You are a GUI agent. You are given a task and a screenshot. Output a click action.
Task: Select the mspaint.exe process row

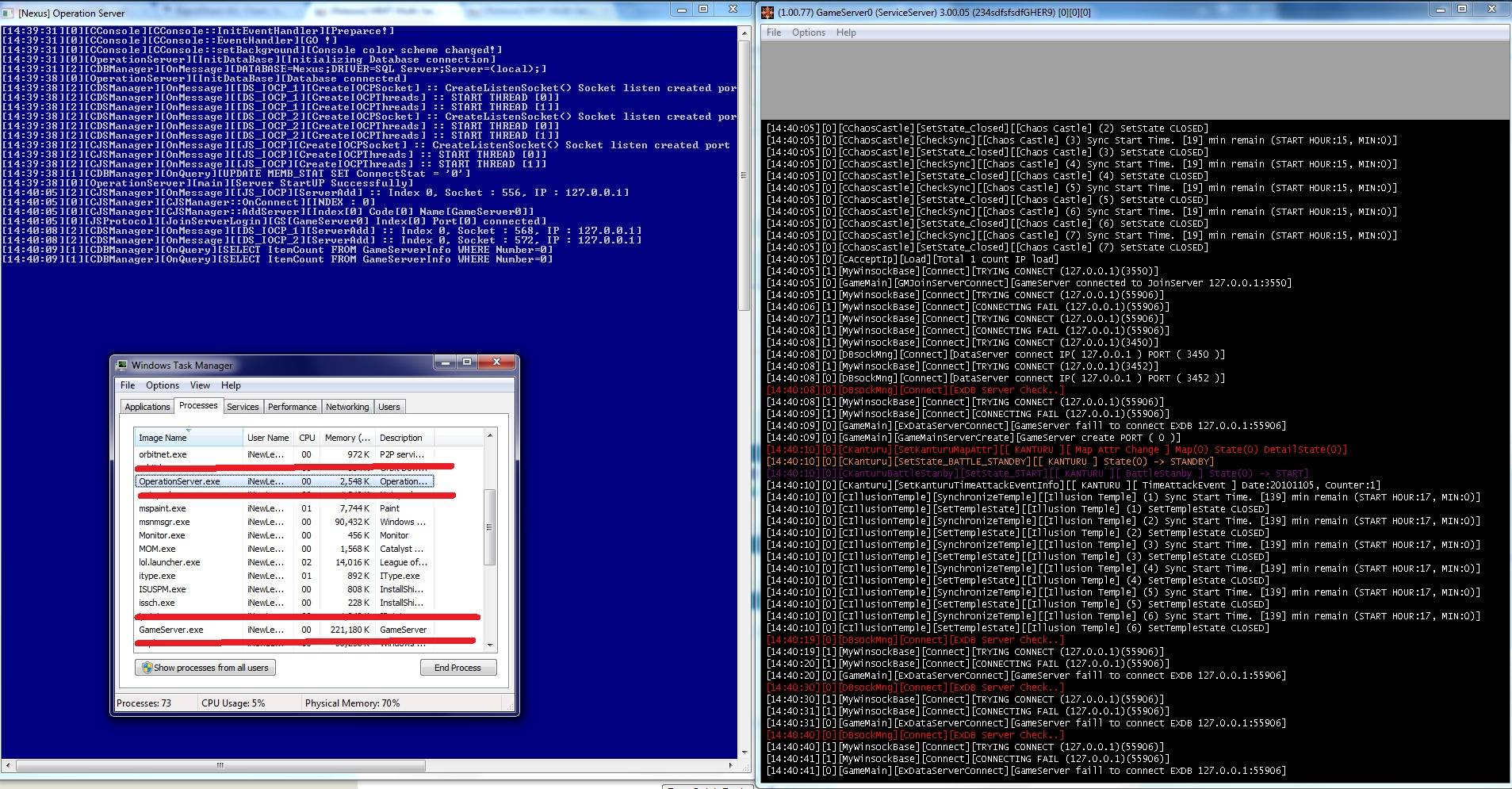point(285,508)
